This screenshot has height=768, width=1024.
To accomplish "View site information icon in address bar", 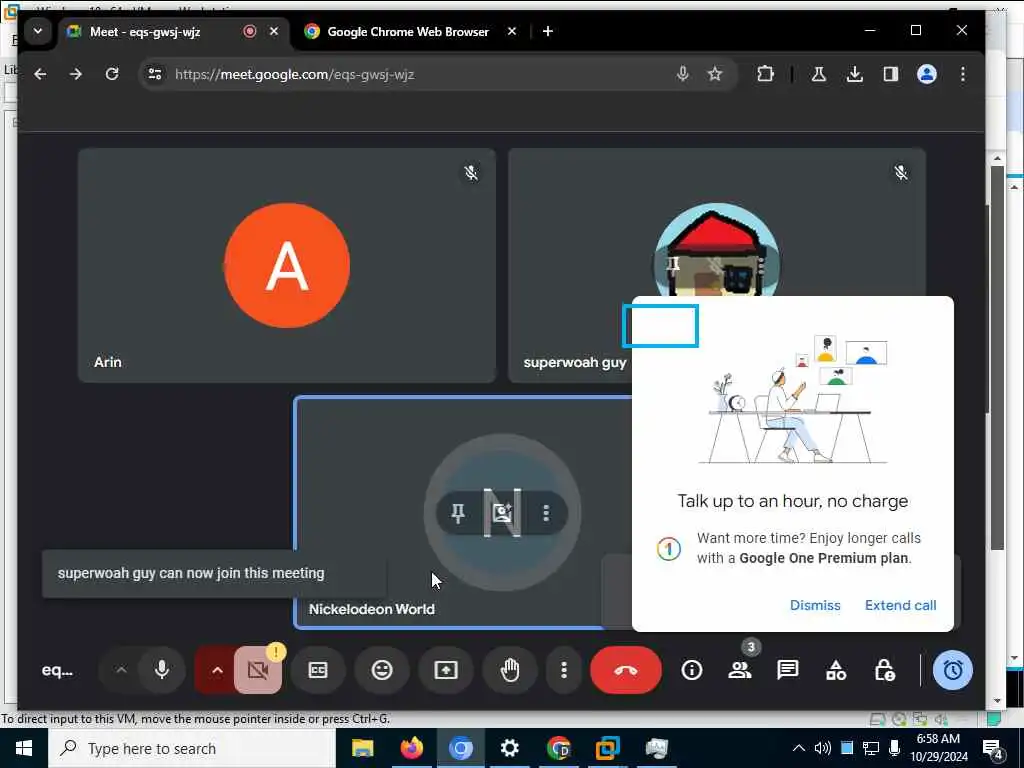I will click(x=155, y=74).
